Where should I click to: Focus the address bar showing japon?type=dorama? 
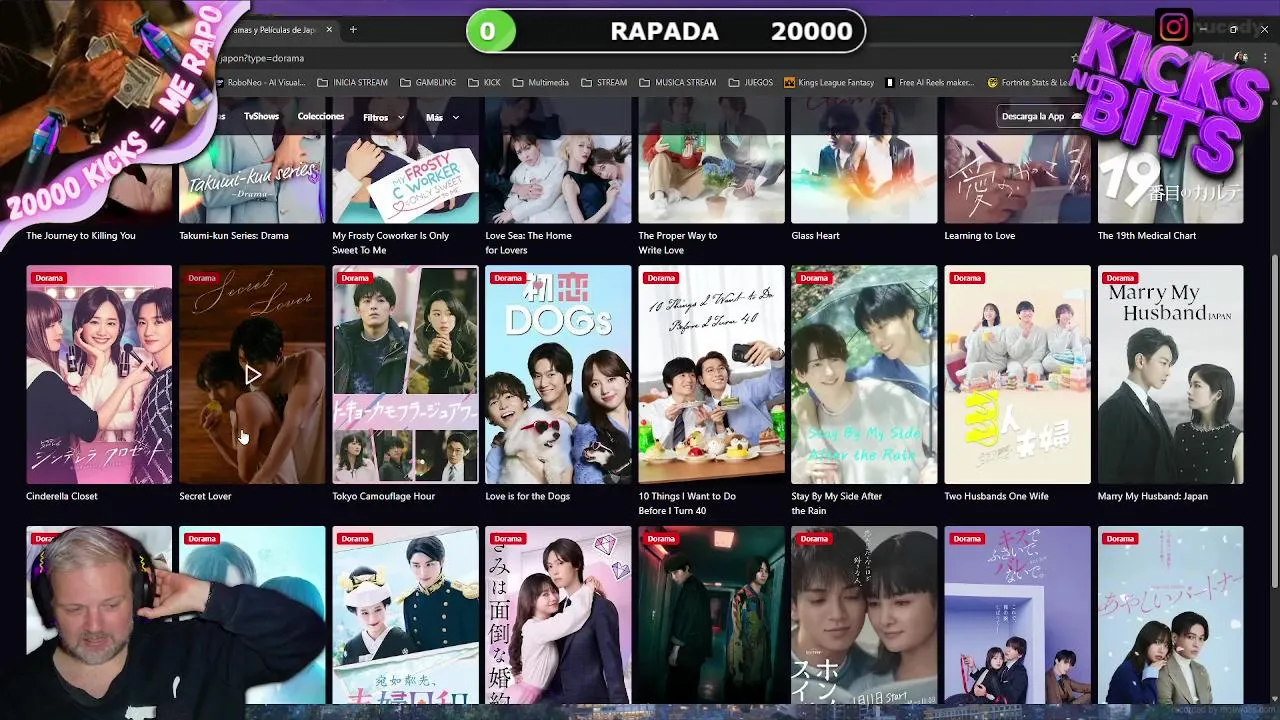(x=640, y=58)
